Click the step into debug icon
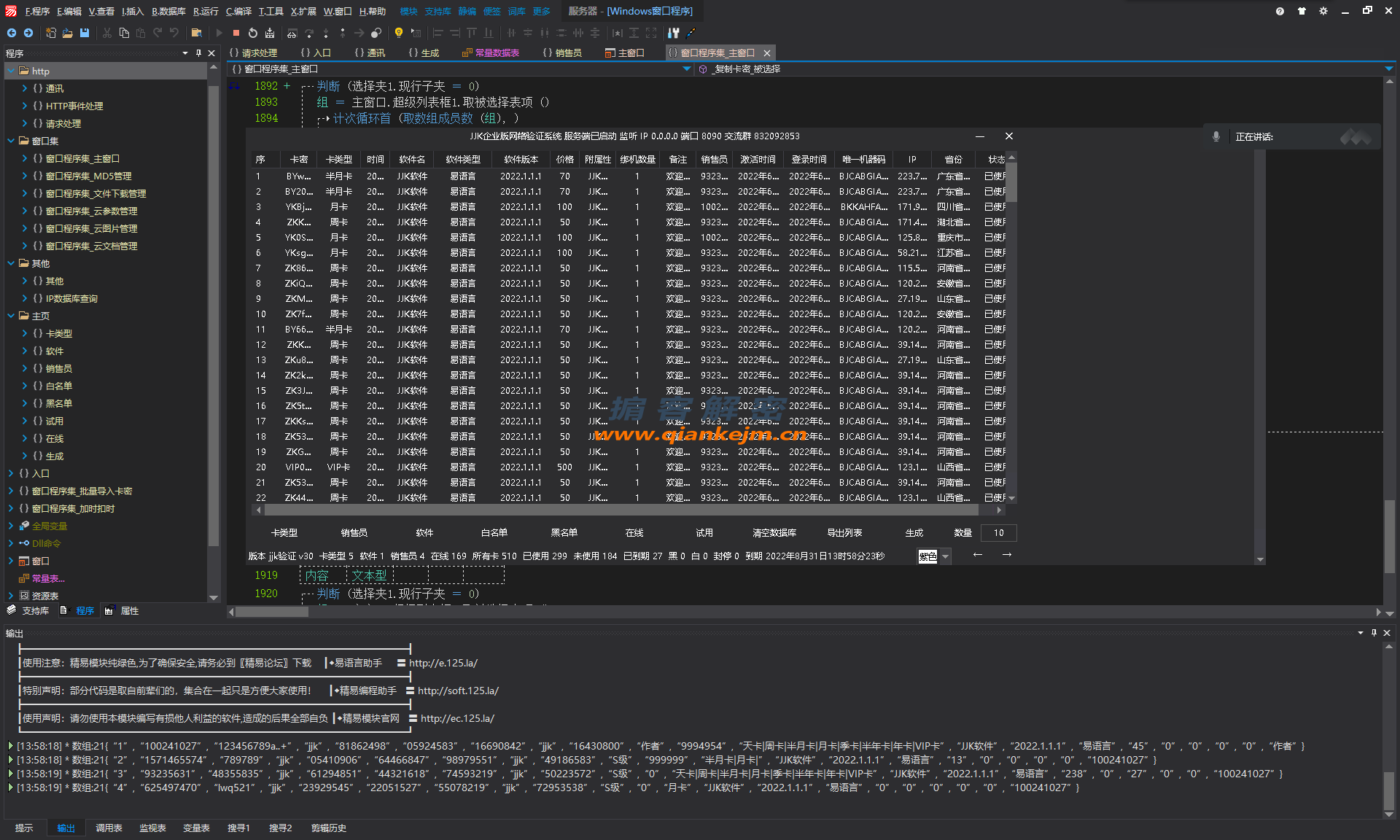The width and height of the screenshot is (1400, 840). pos(325,33)
